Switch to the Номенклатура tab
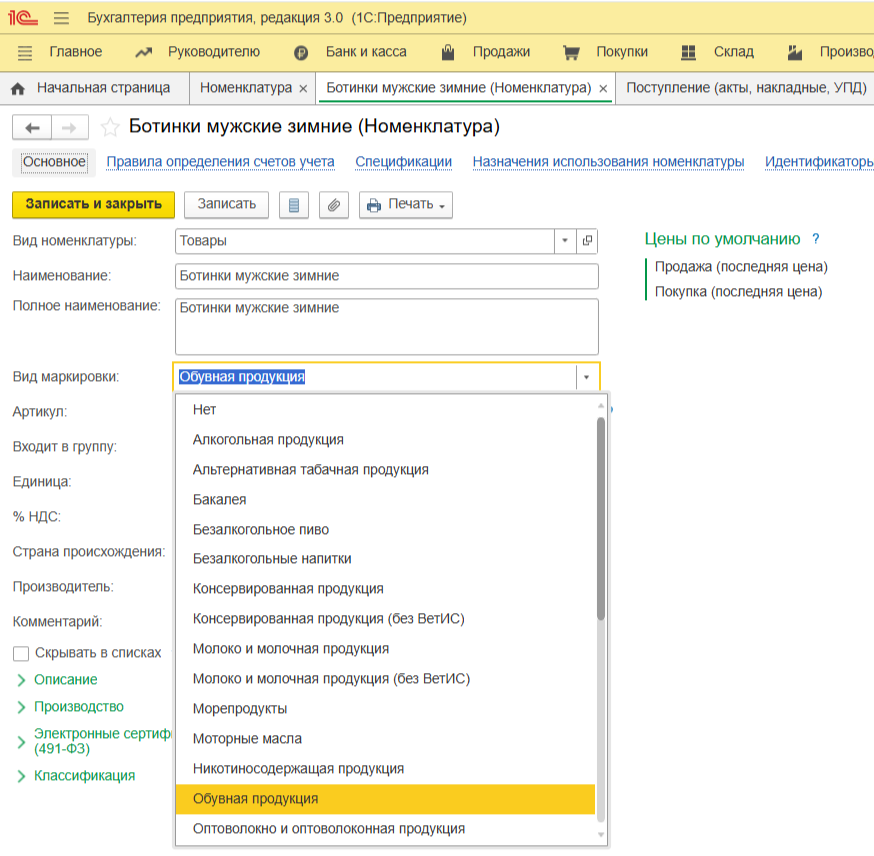874x856 pixels. point(246,88)
